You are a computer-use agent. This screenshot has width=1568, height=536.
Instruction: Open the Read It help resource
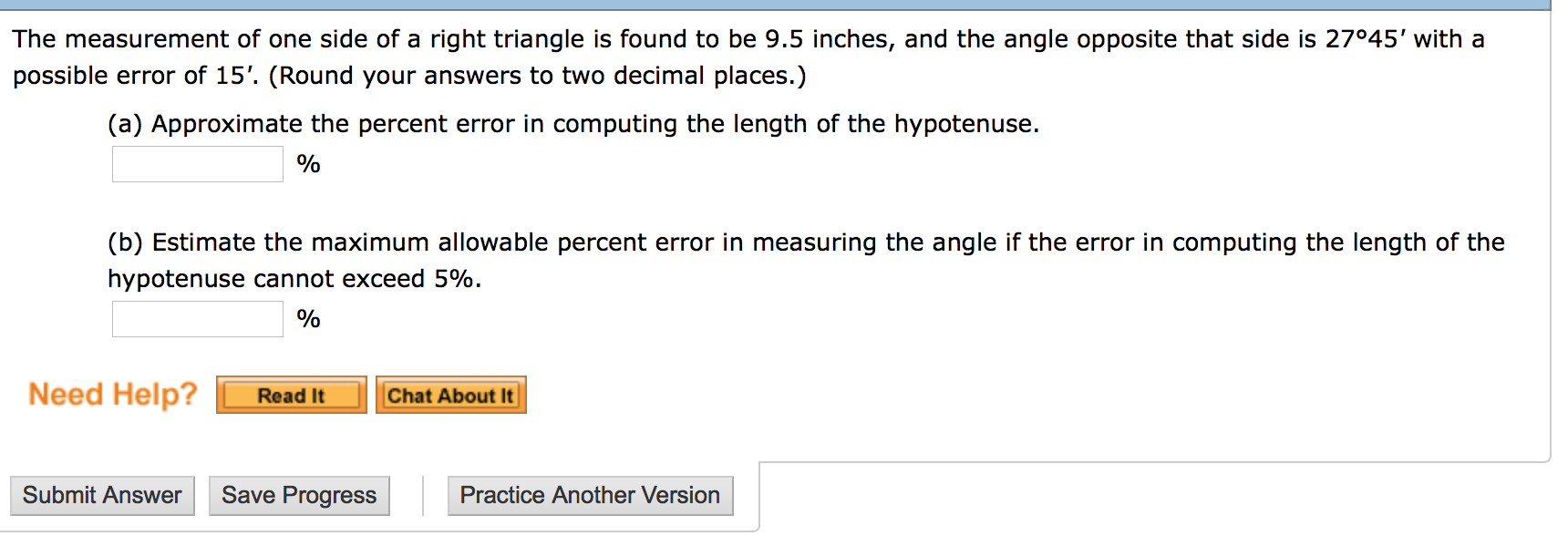tap(292, 395)
